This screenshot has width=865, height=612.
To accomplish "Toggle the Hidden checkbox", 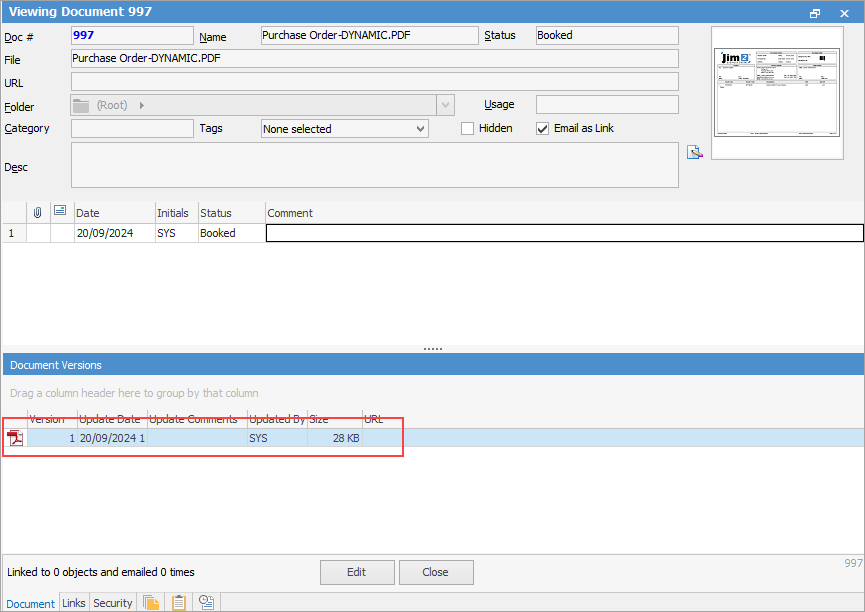I will click(x=467, y=129).
